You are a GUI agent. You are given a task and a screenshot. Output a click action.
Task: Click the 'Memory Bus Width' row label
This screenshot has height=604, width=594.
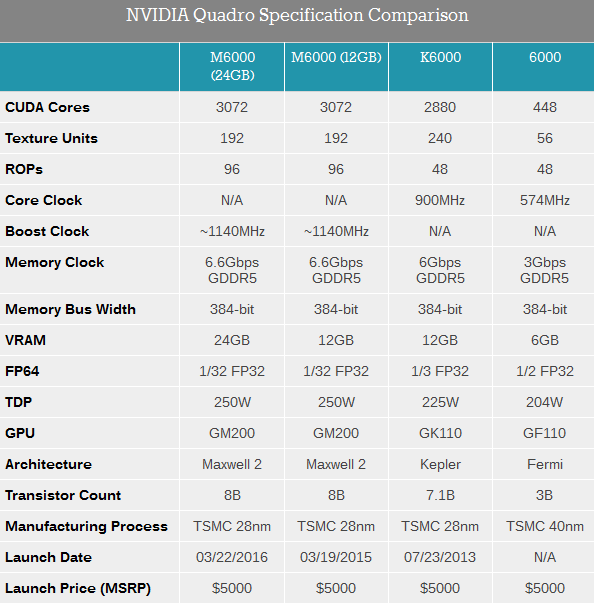pos(70,309)
